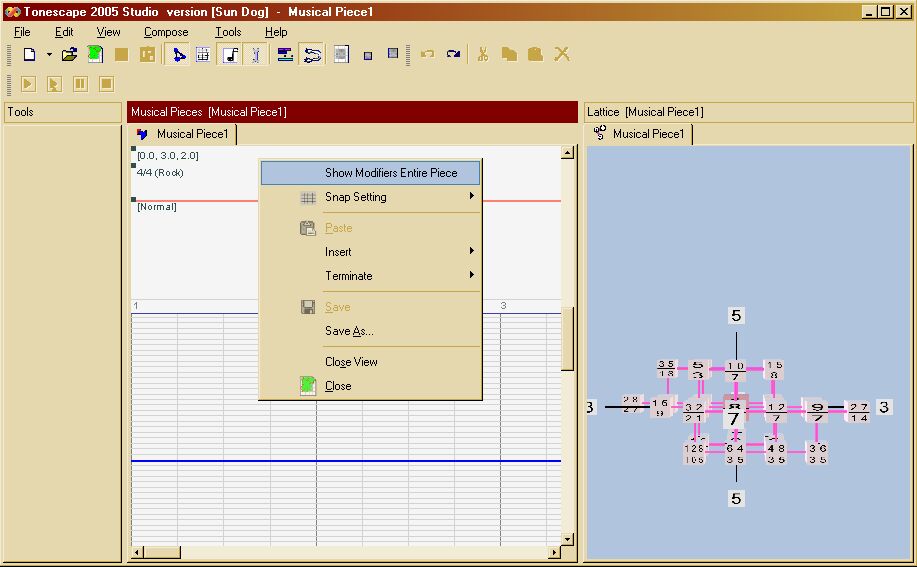Expand the Terminate submenu
The width and height of the screenshot is (917, 567).
370,276
